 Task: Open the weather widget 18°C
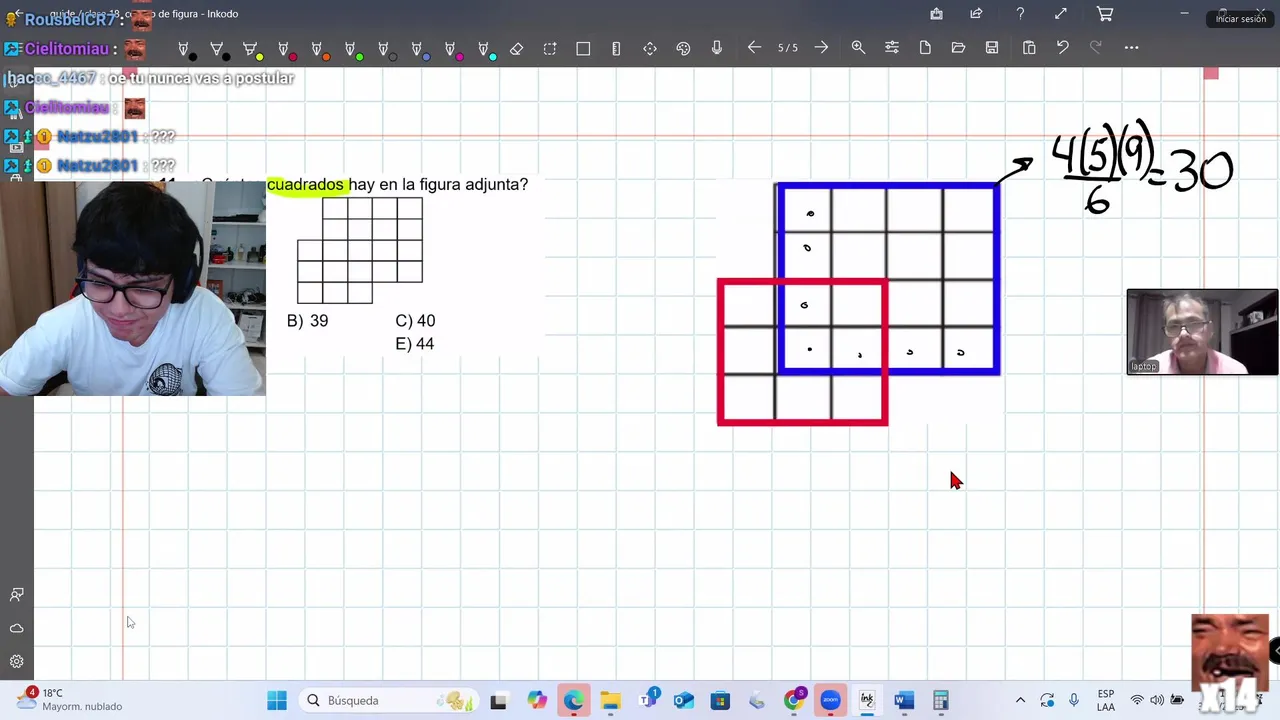click(x=70, y=700)
